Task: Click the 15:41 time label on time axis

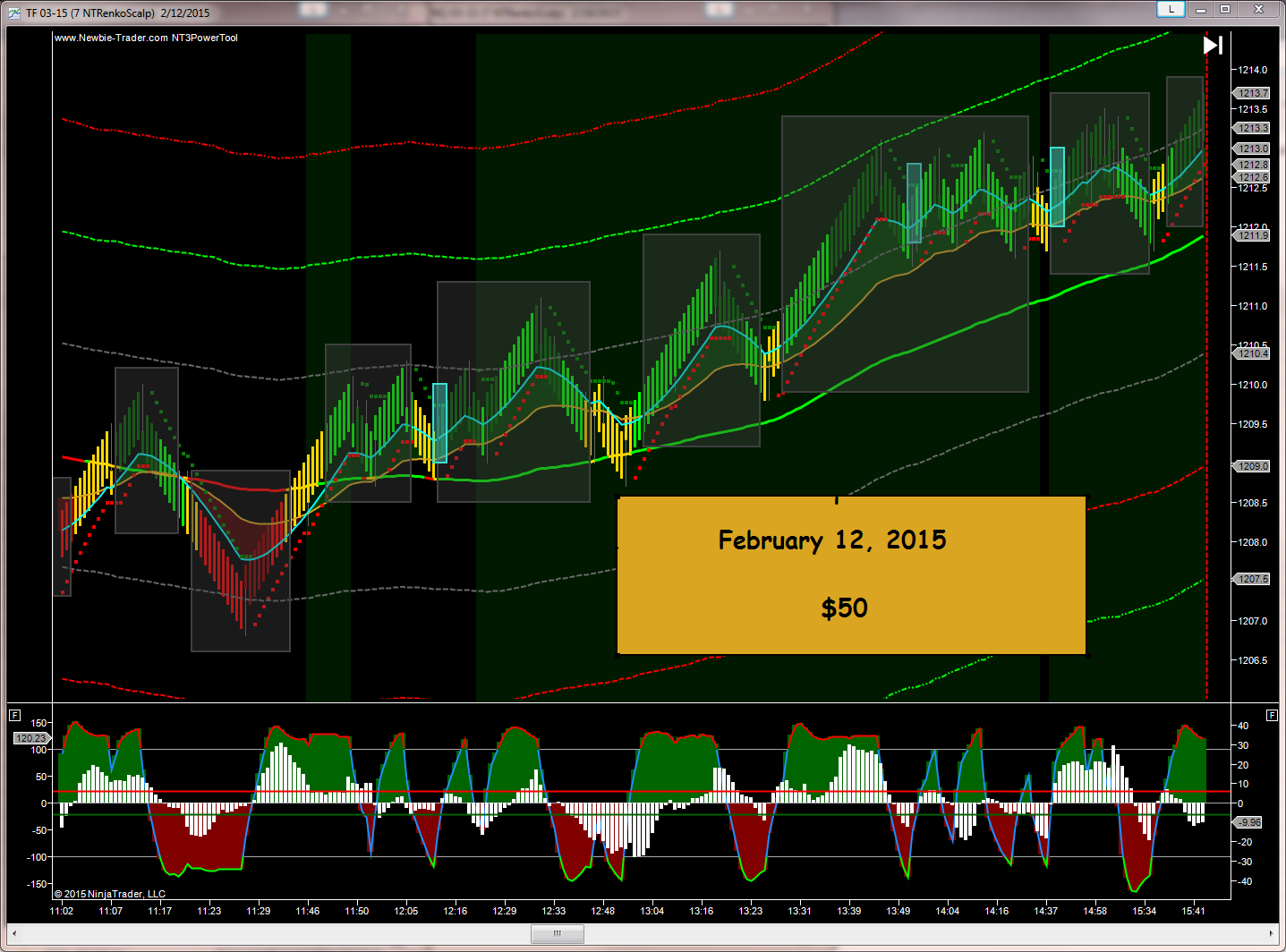Action: [1193, 911]
